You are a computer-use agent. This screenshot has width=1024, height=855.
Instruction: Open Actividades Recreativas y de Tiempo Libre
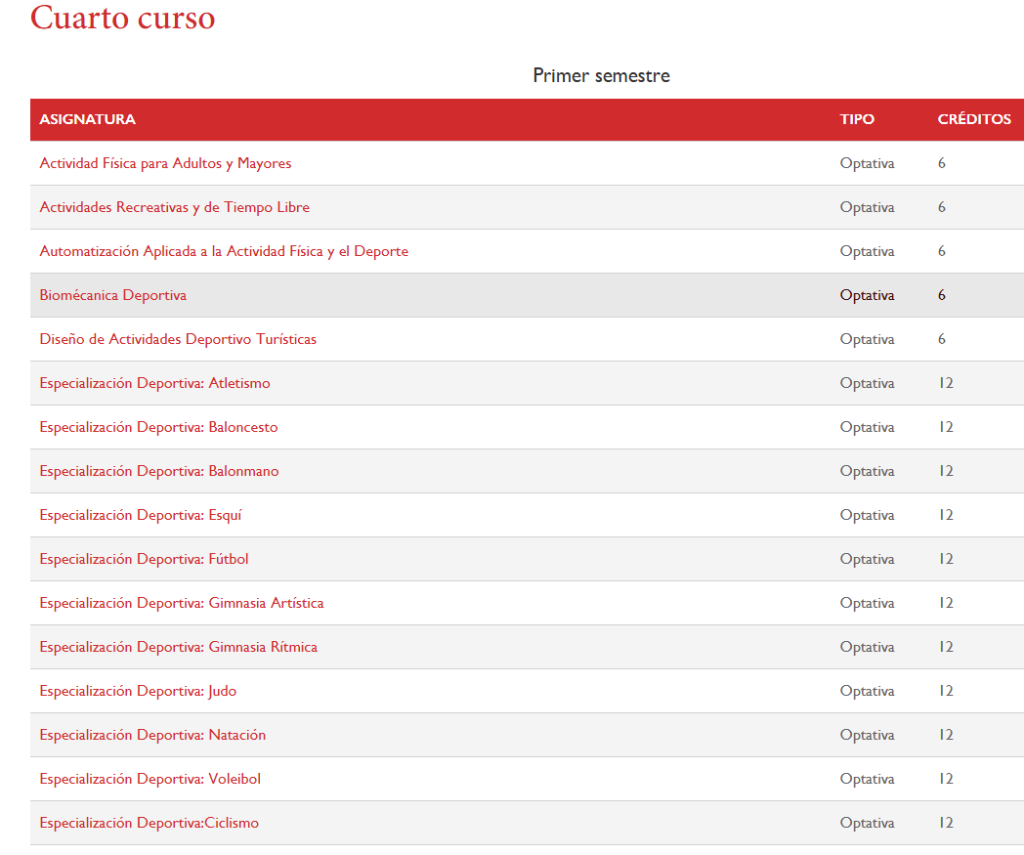click(x=174, y=207)
